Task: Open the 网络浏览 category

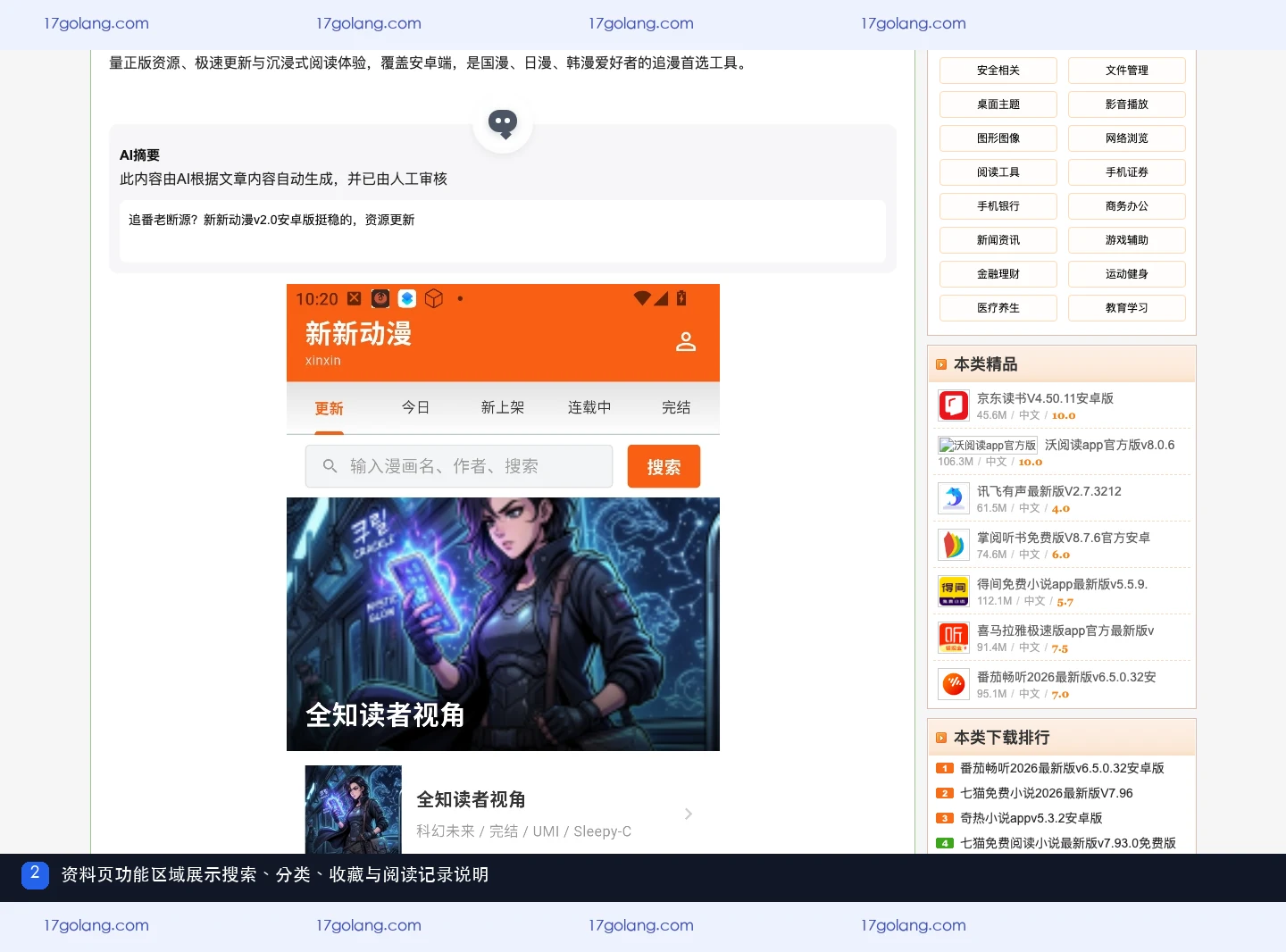Action: [x=1127, y=138]
